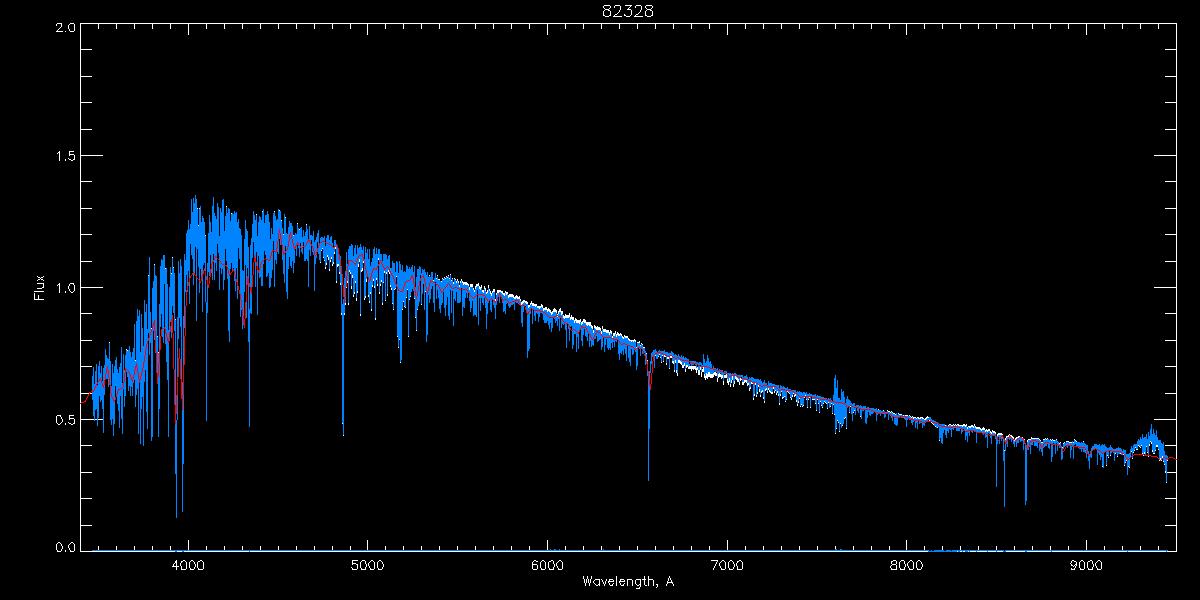The image size is (1200, 600).
Task: Click the 2.0 flux tick label
Action: tap(65, 28)
